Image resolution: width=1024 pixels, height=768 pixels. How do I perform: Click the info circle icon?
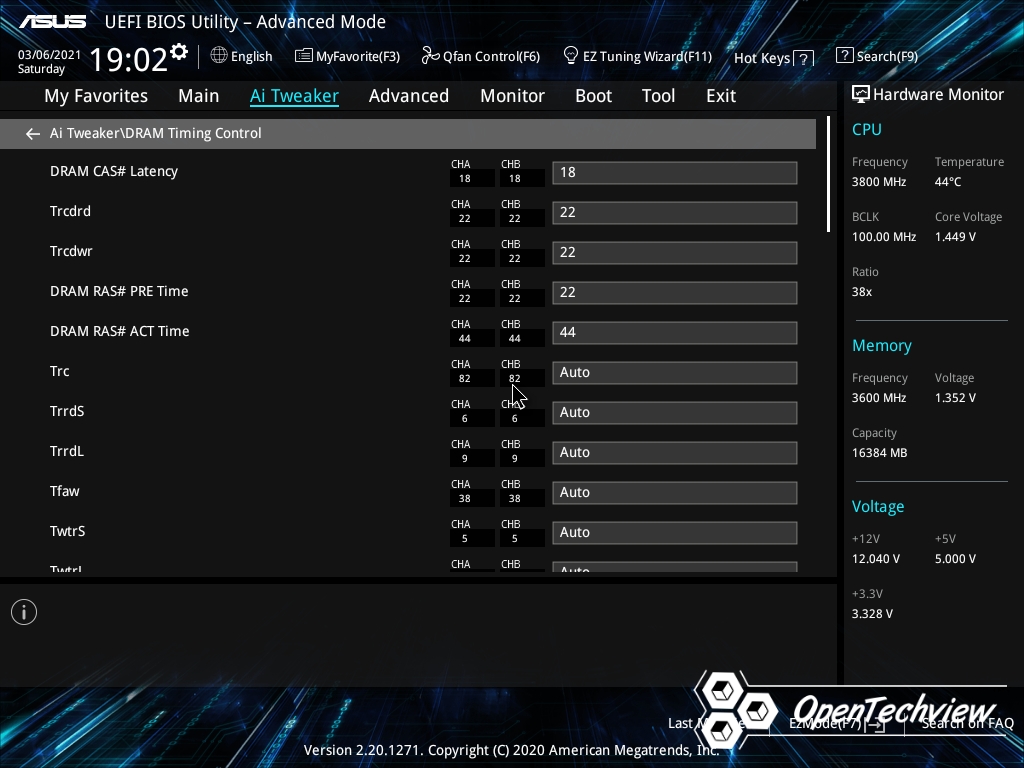24,612
